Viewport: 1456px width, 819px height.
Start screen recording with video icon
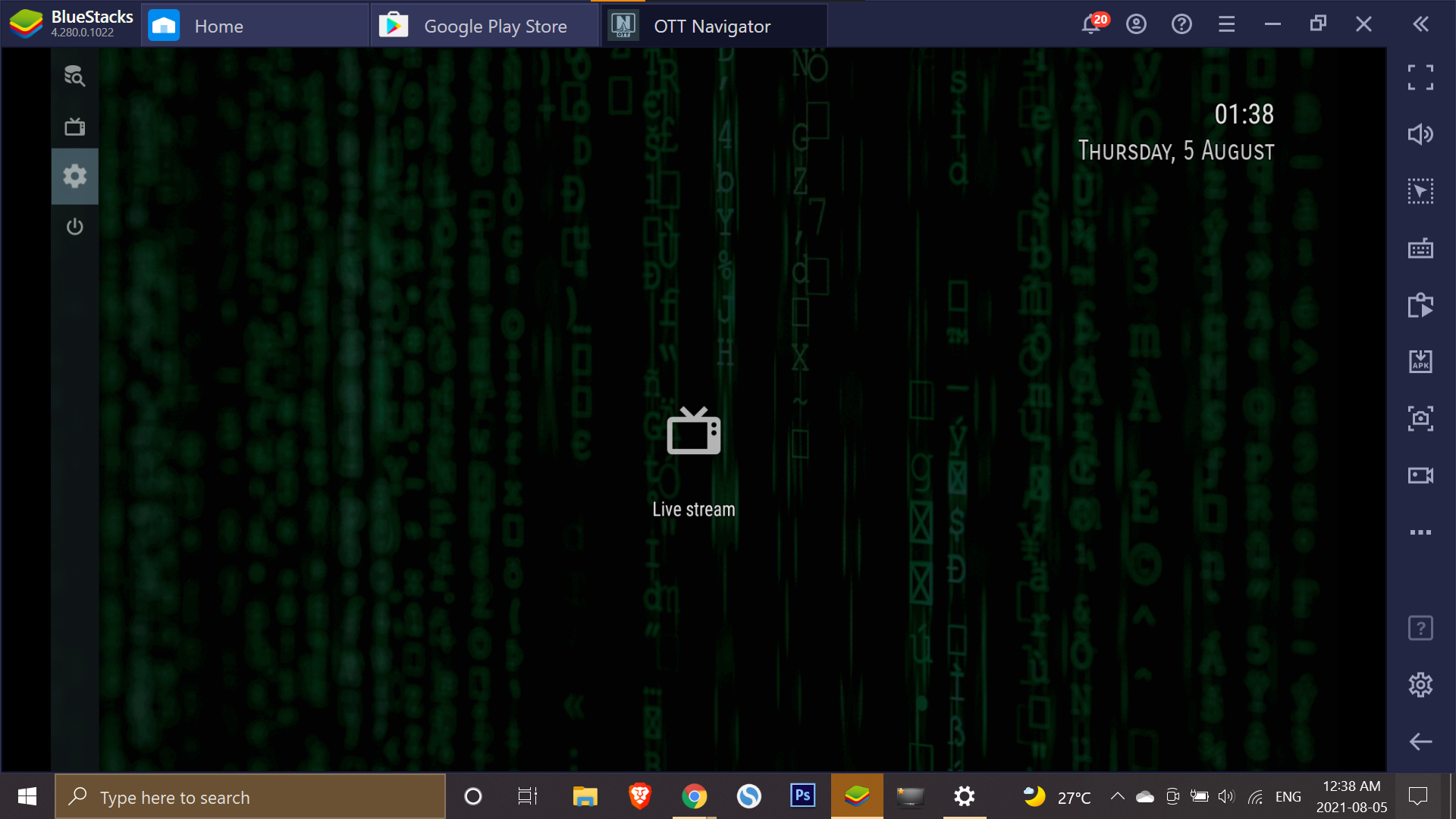pyautogui.click(x=1420, y=475)
